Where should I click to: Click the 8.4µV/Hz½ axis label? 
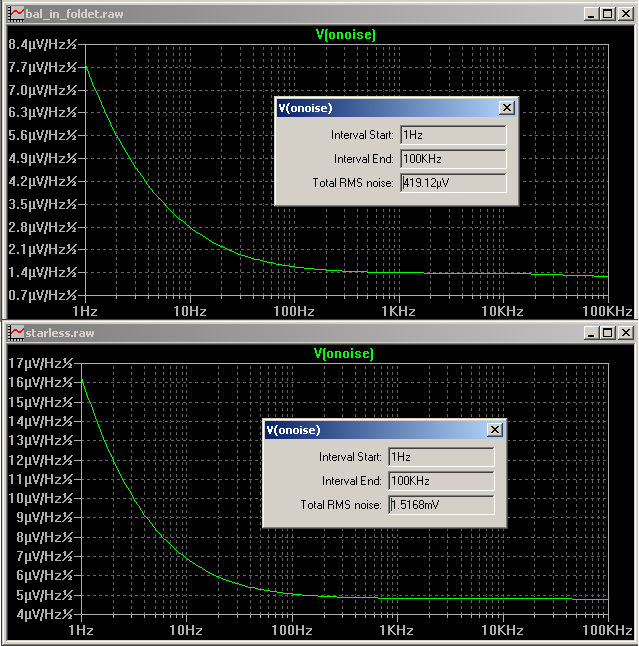pyautogui.click(x=42, y=44)
